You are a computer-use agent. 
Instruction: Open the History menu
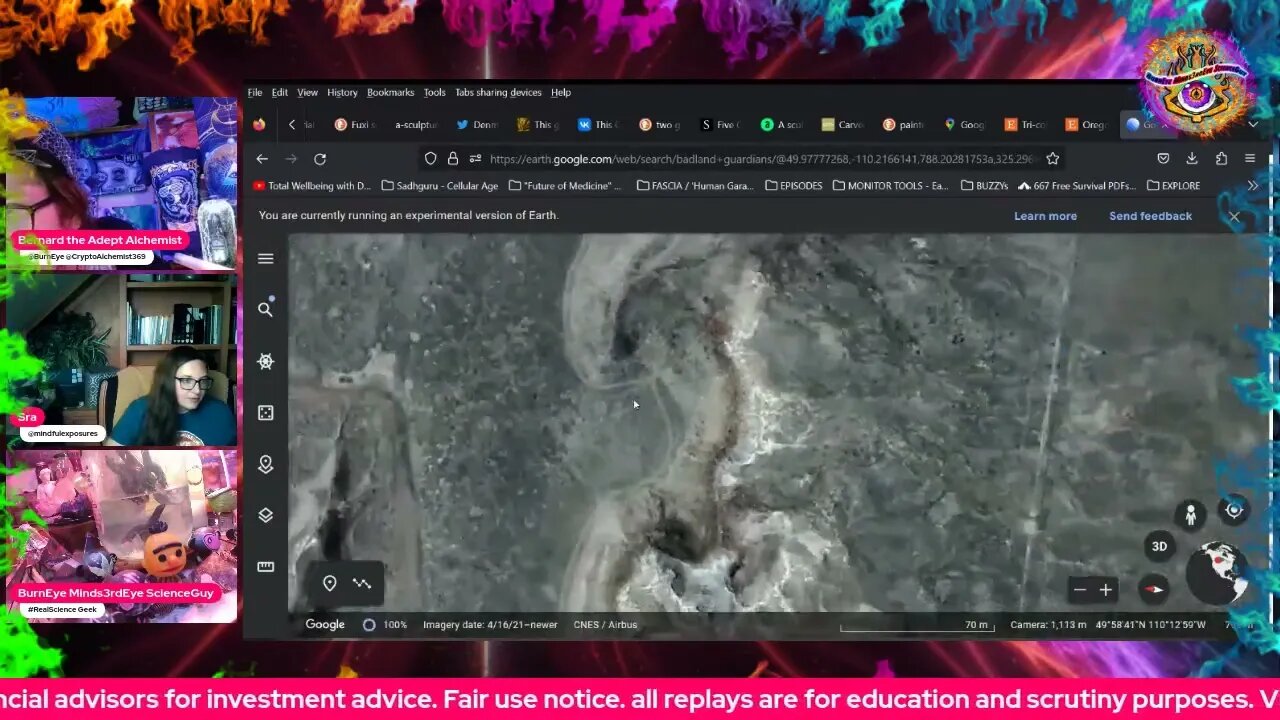342,93
